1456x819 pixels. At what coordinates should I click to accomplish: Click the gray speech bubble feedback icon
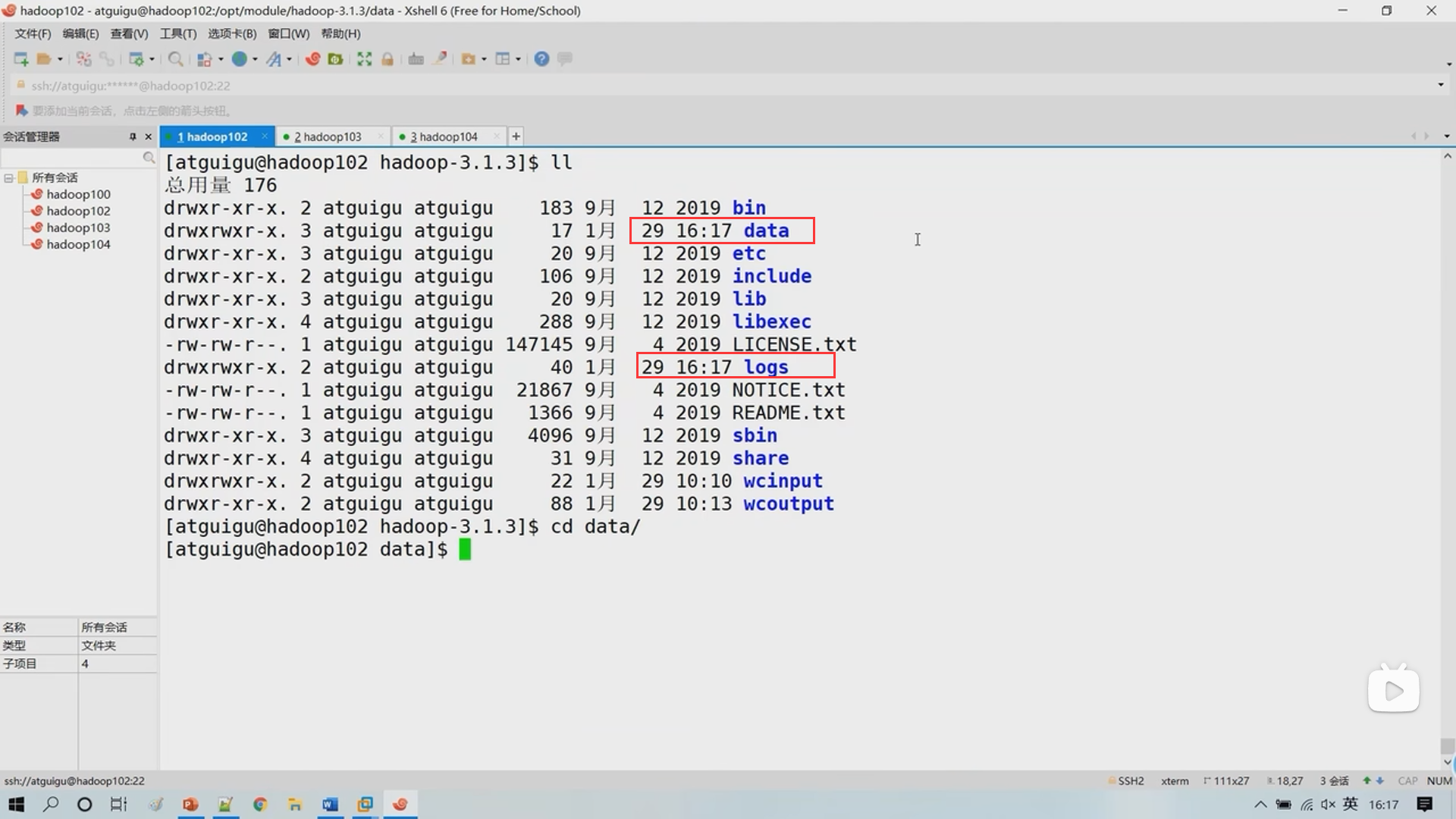[x=565, y=59]
